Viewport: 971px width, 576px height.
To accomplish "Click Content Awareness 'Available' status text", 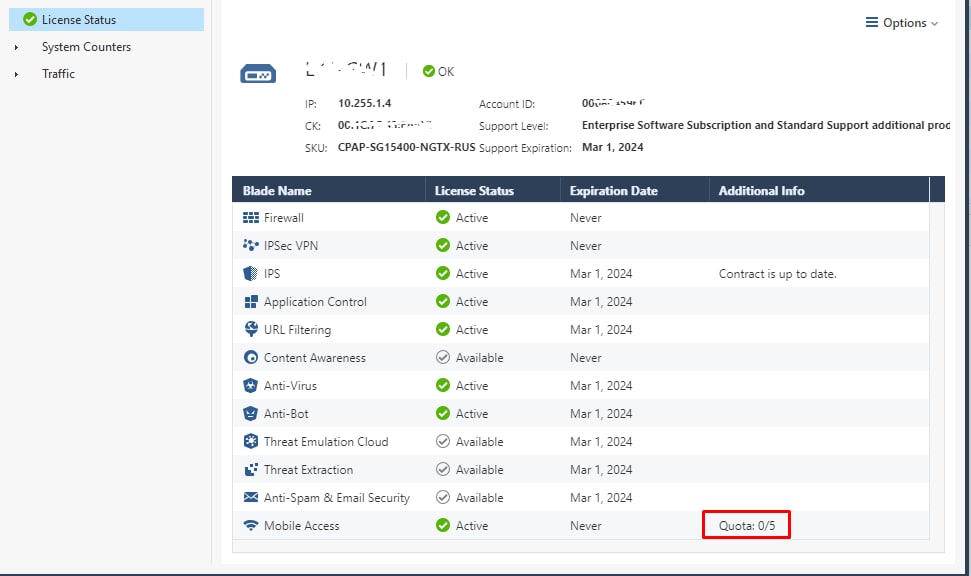I will tap(479, 358).
